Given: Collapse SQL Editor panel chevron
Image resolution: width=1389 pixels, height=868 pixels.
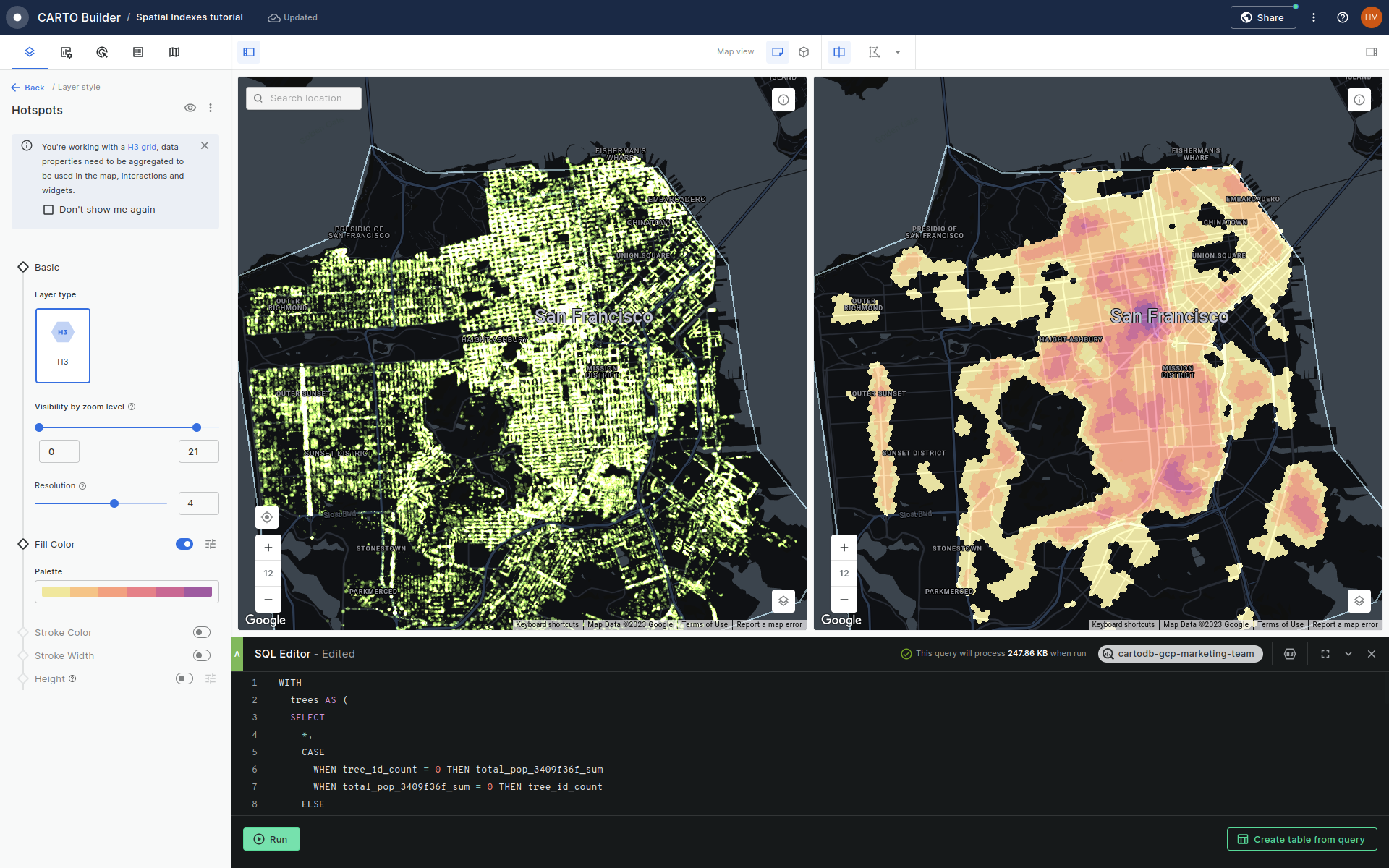Looking at the screenshot, I should click(x=1348, y=654).
